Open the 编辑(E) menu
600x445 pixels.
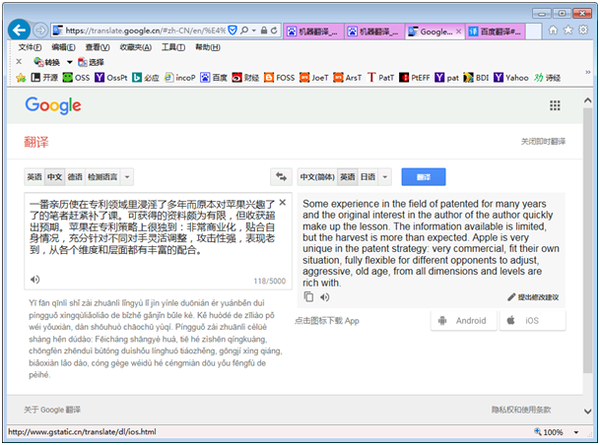[64, 47]
